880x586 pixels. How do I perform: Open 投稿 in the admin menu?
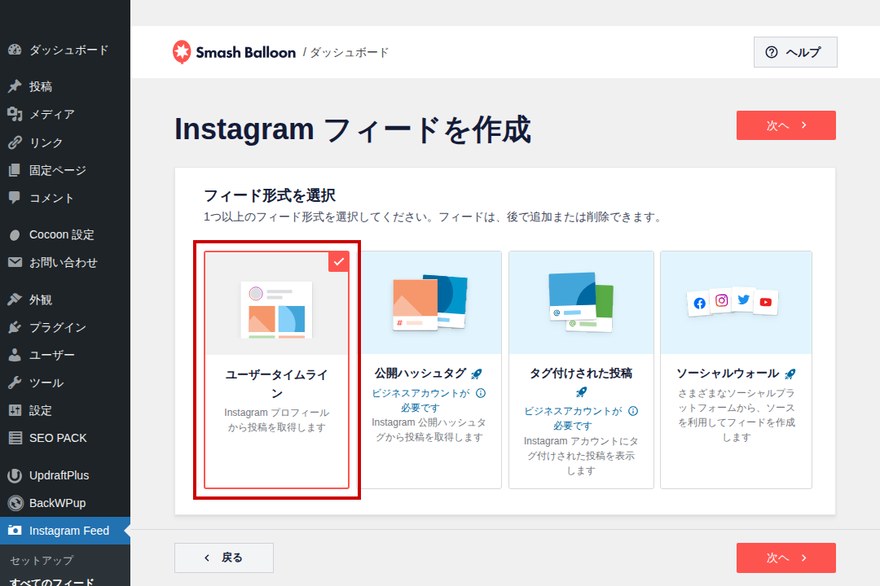65,86
